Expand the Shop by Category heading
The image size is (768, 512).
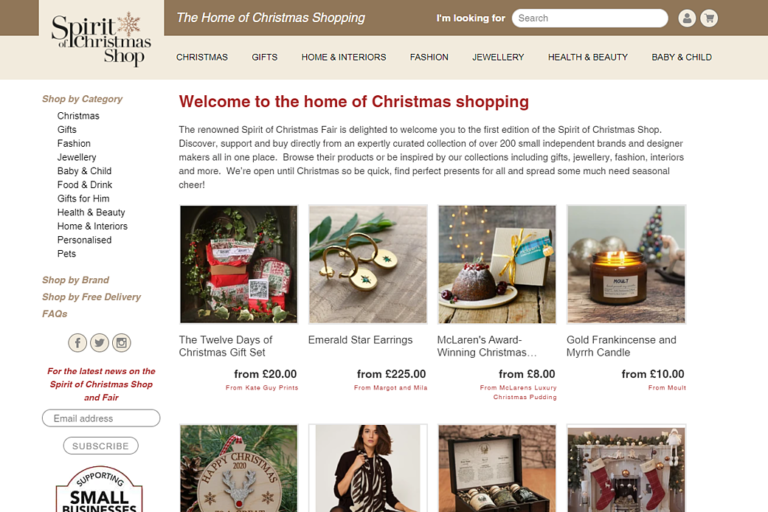click(82, 99)
